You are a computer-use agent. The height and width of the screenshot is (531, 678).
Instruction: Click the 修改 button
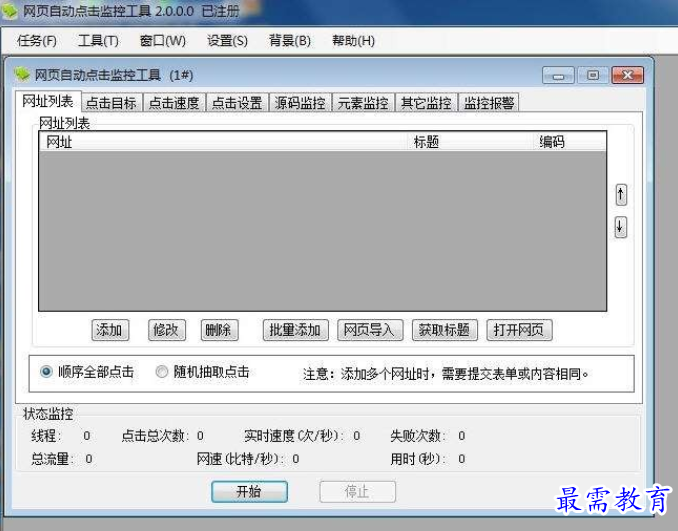(166, 330)
